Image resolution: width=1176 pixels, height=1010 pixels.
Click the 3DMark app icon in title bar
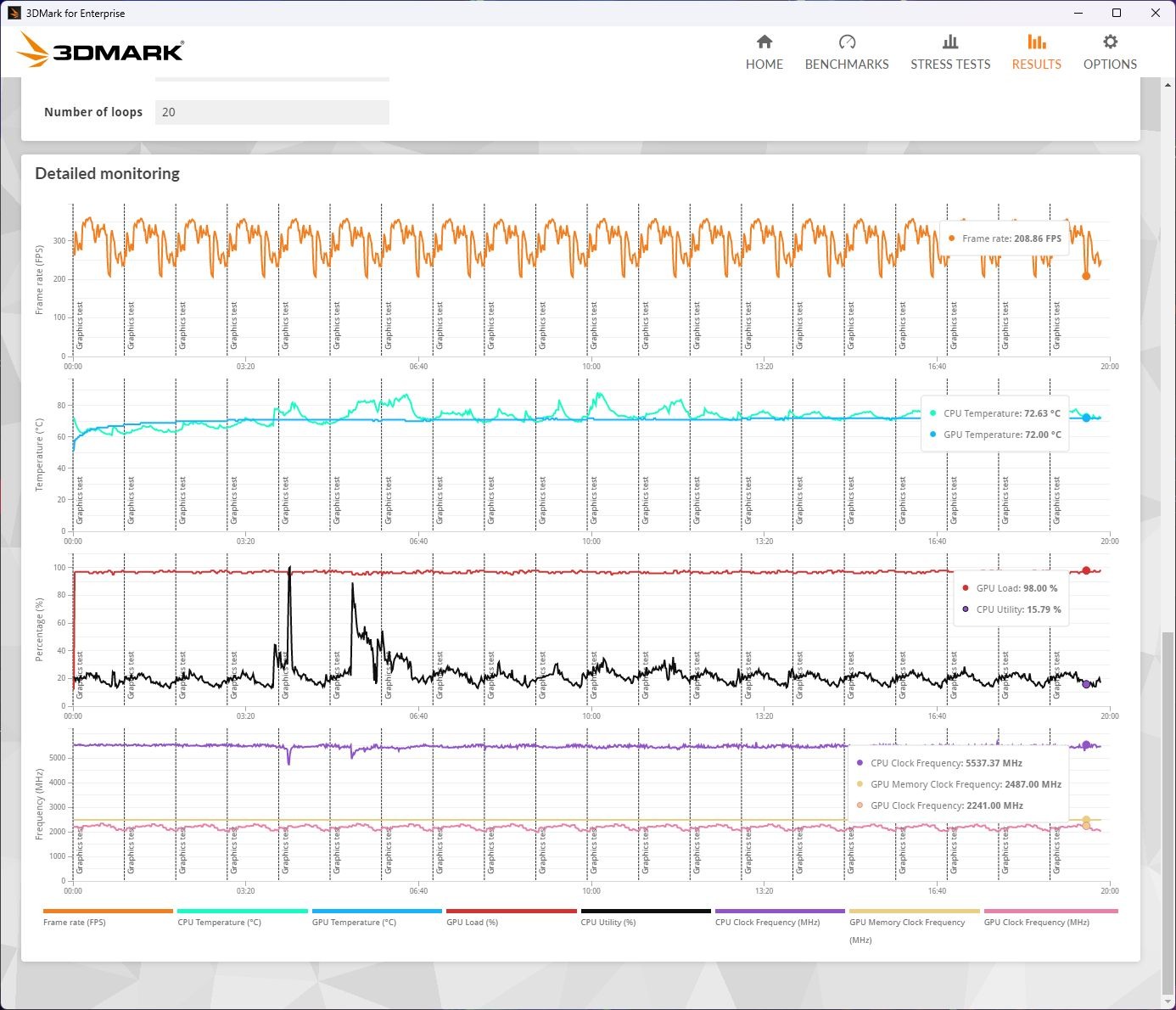pyautogui.click(x=14, y=13)
